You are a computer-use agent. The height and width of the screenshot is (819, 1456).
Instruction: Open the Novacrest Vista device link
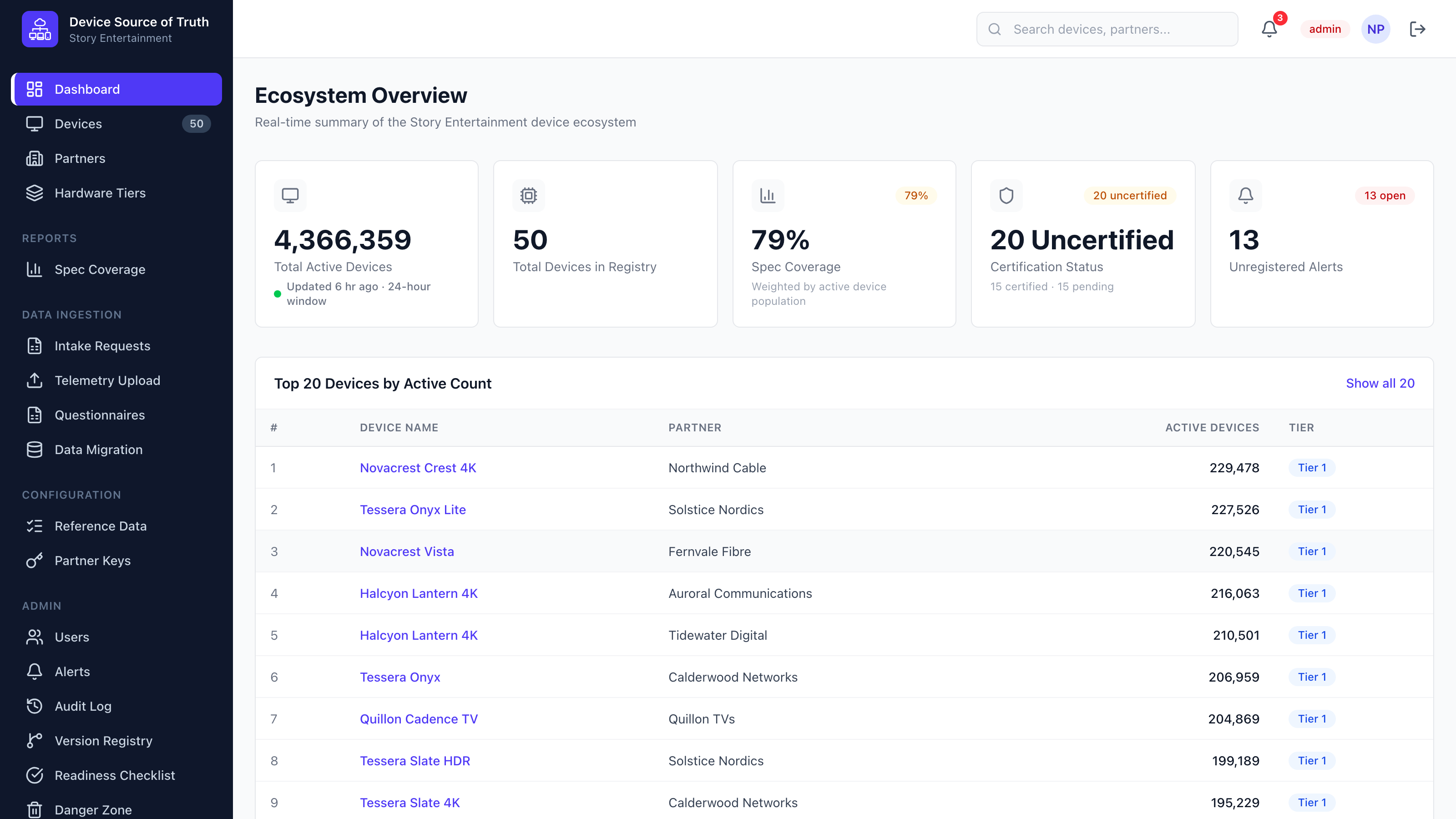(407, 551)
